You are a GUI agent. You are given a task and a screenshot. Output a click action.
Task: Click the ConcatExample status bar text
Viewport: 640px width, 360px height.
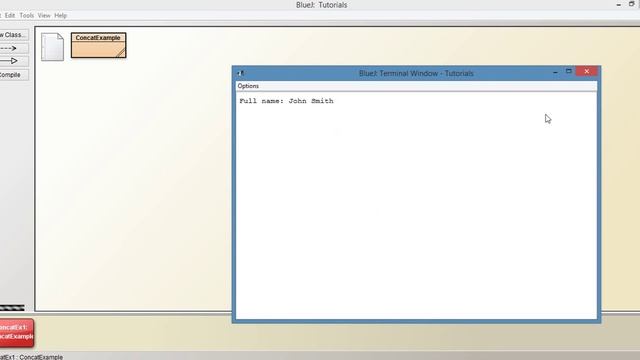[x=31, y=357]
